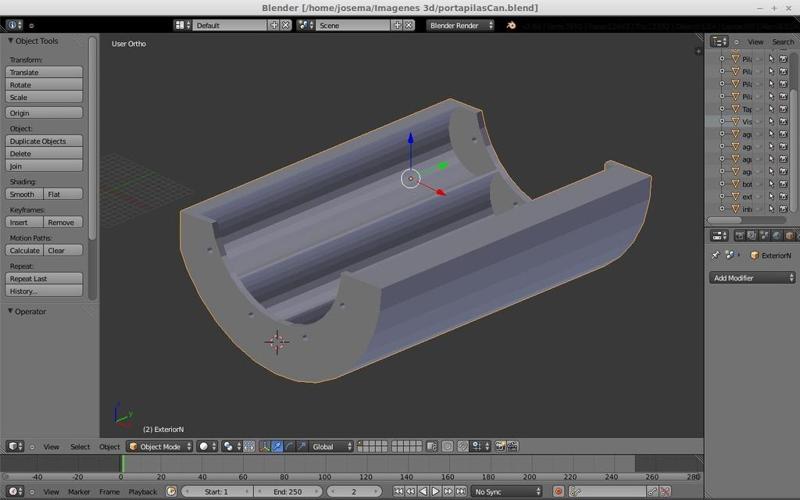Jump to the last frame in timeline
Image resolution: width=800 pixels, height=500 pixels.
pos(460,492)
